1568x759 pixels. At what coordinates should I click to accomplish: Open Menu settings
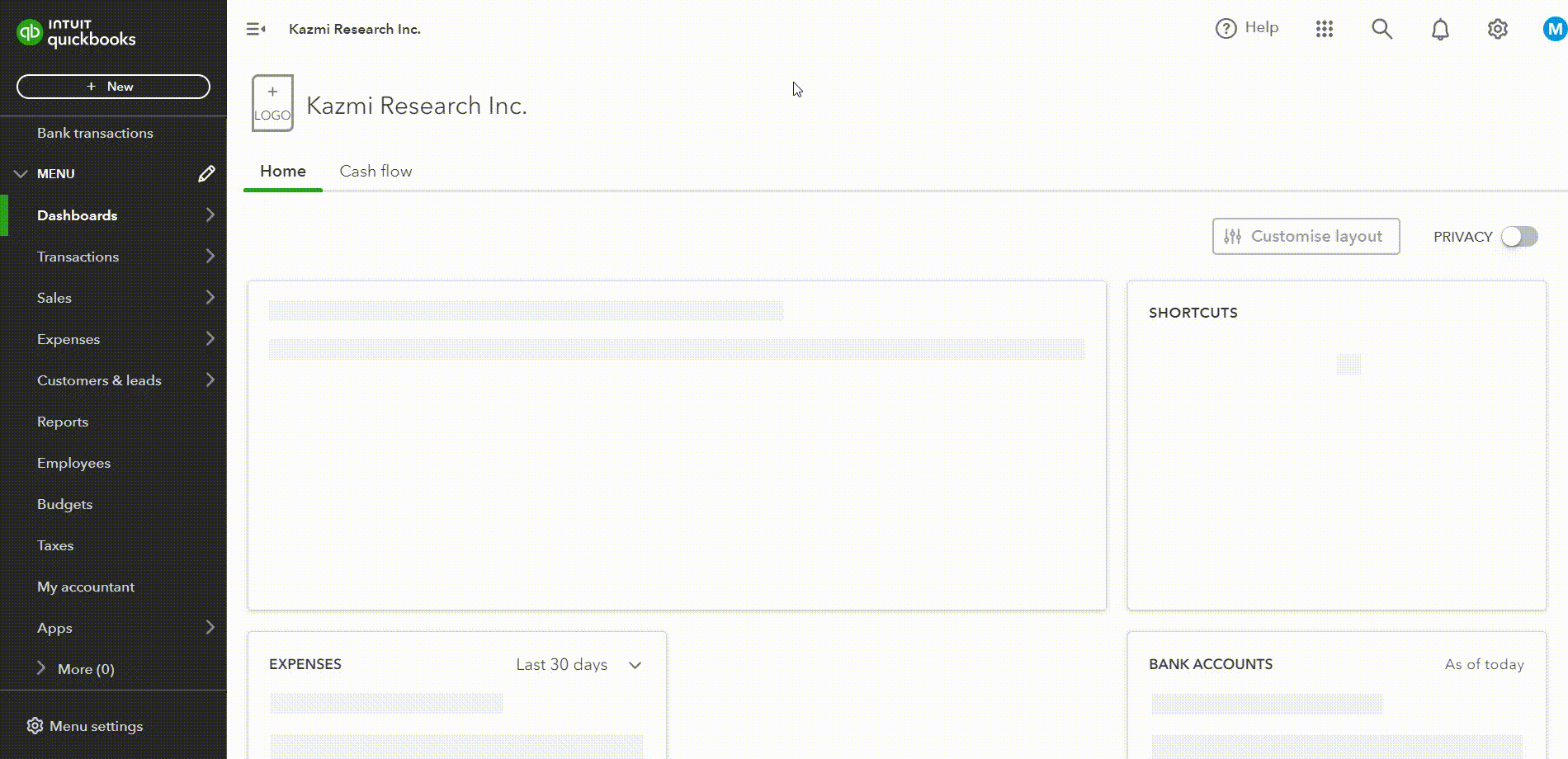85,726
